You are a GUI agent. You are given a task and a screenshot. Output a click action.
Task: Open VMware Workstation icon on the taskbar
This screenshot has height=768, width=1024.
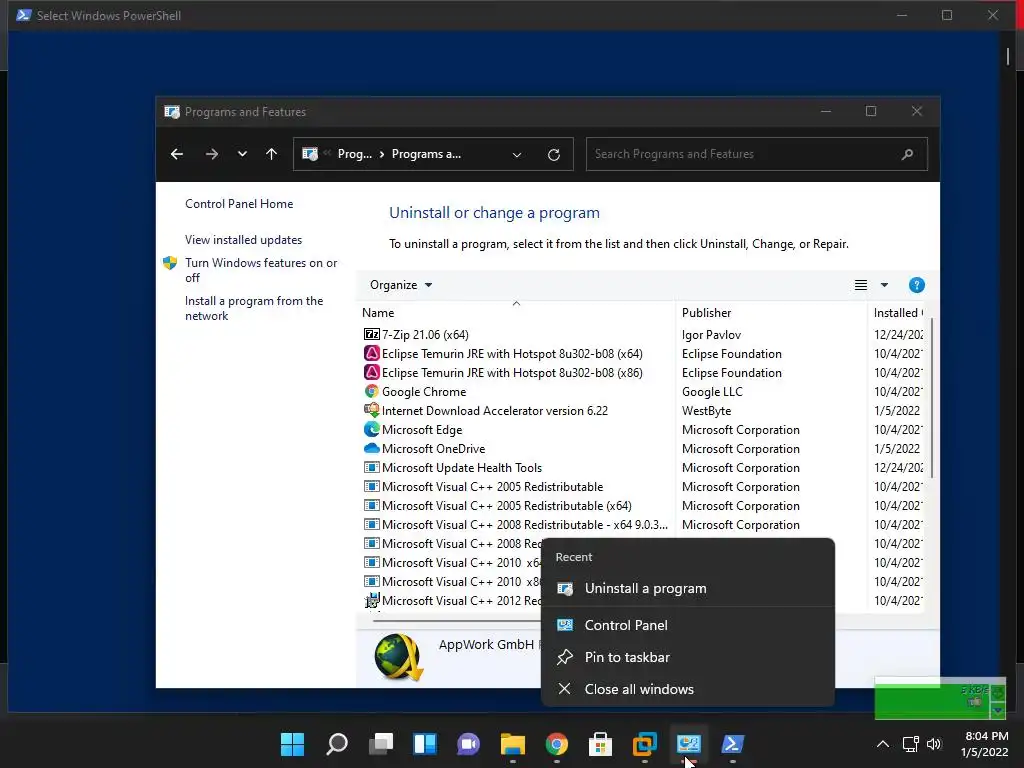645,744
